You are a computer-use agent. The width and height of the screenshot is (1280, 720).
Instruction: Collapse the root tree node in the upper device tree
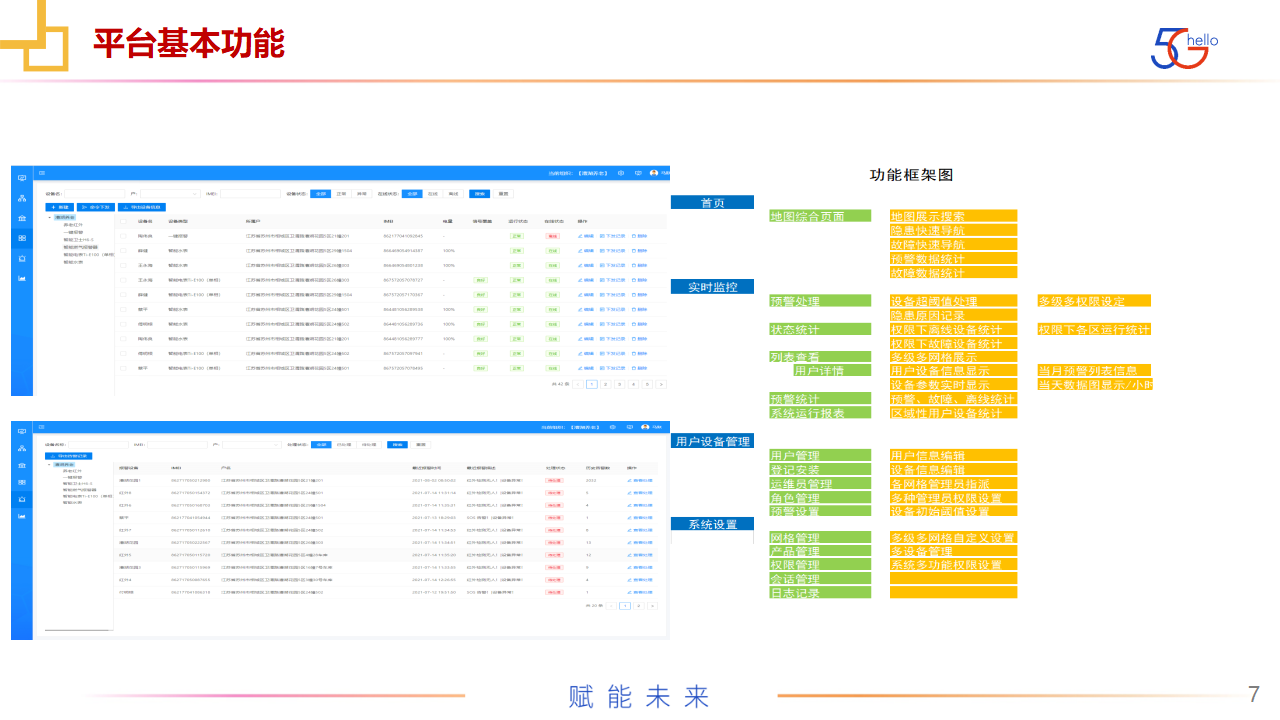pyautogui.click(x=49, y=217)
